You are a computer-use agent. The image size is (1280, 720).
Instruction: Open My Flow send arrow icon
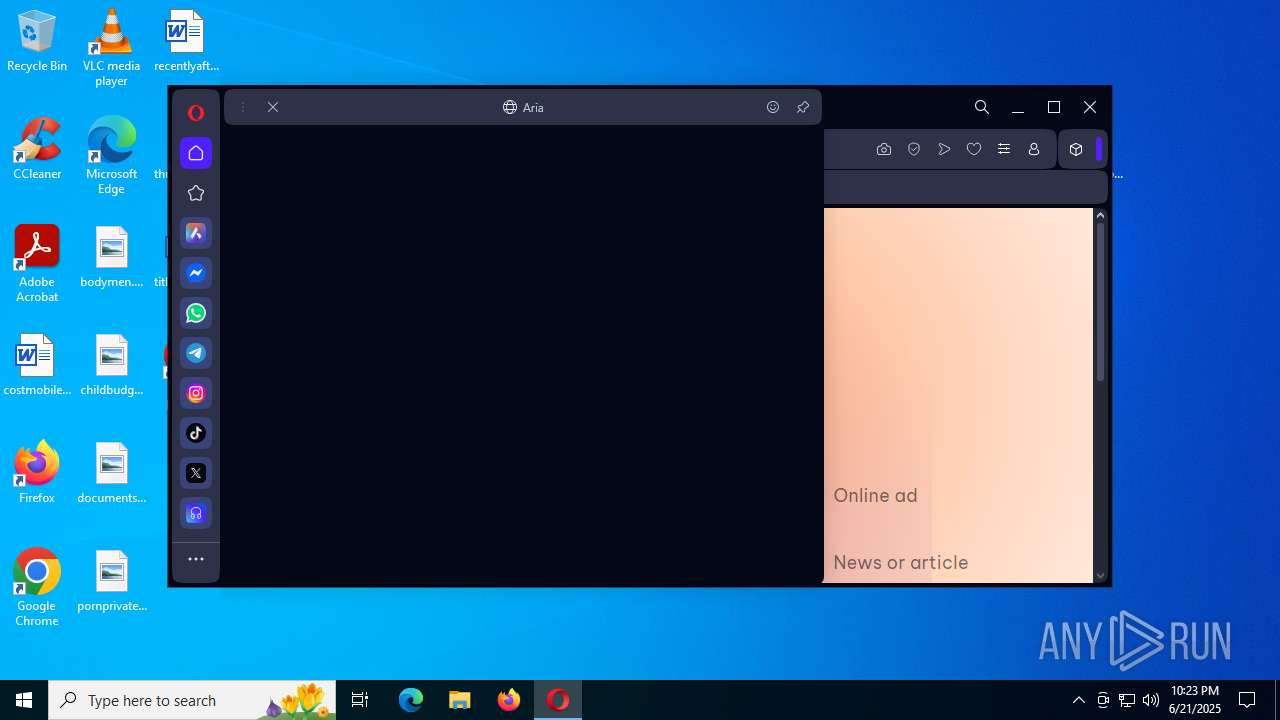[x=944, y=149]
